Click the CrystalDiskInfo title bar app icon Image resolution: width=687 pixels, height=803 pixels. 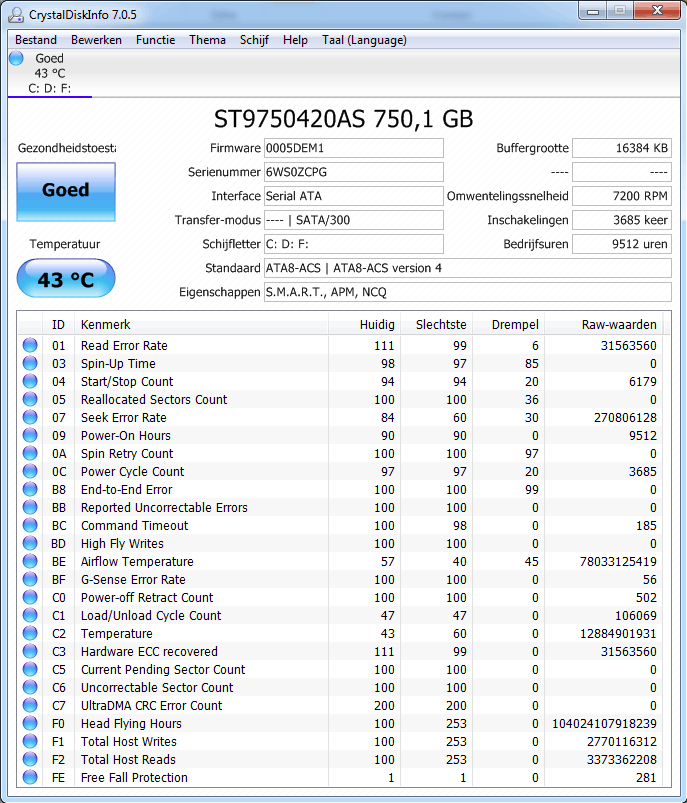[x=16, y=15]
